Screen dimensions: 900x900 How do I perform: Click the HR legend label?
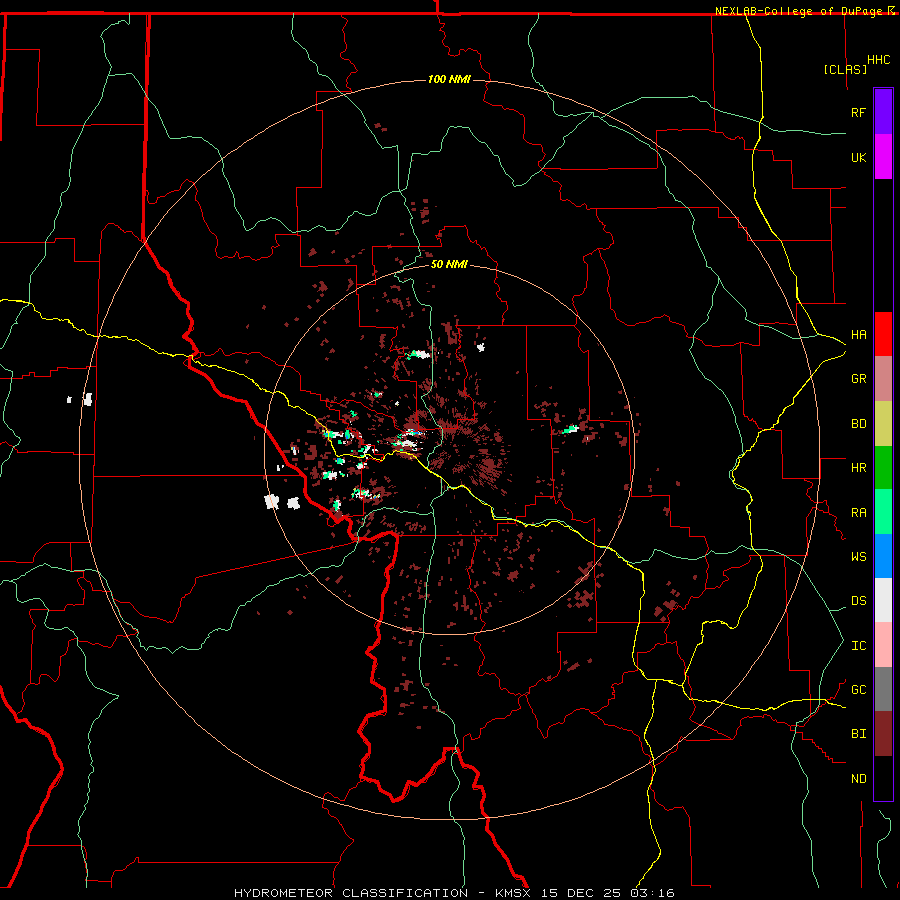pyautogui.click(x=858, y=468)
